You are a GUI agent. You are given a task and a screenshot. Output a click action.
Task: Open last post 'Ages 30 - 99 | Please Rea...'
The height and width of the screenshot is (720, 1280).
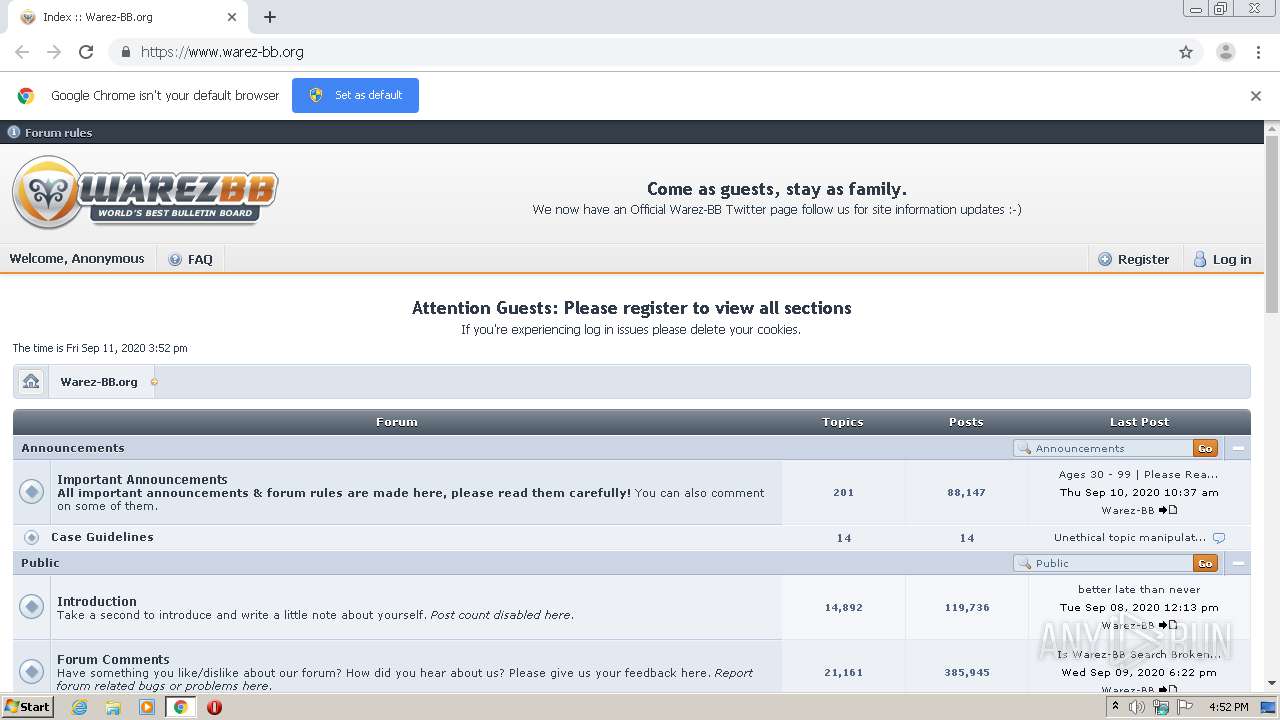point(1138,475)
